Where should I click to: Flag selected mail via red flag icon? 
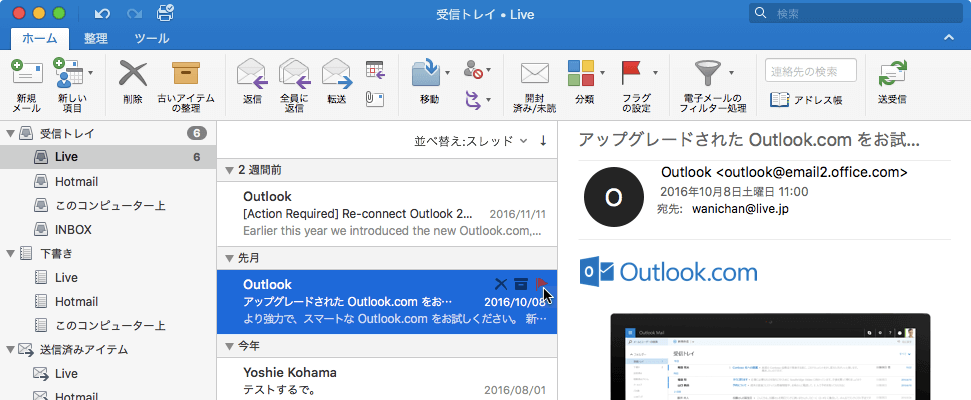pyautogui.click(x=542, y=284)
